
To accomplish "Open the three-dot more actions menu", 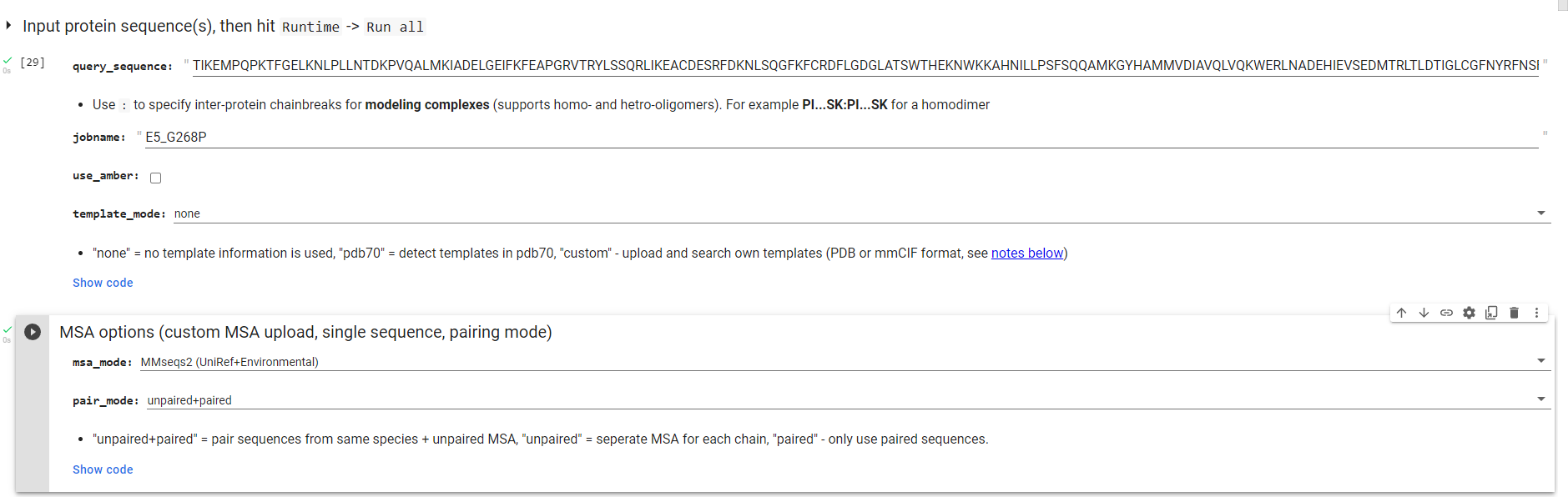I will click(1536, 313).
